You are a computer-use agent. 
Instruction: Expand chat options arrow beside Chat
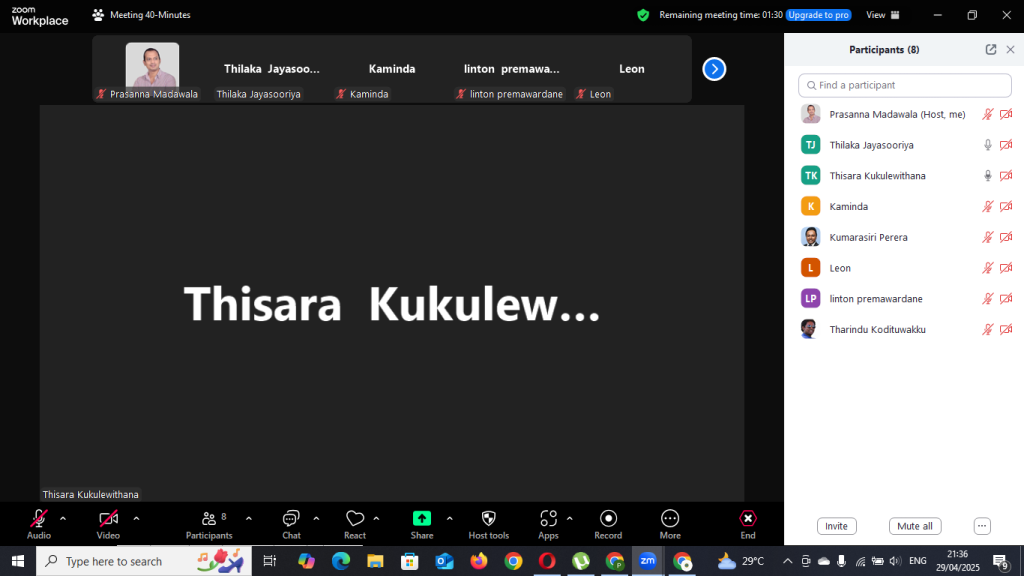316,519
